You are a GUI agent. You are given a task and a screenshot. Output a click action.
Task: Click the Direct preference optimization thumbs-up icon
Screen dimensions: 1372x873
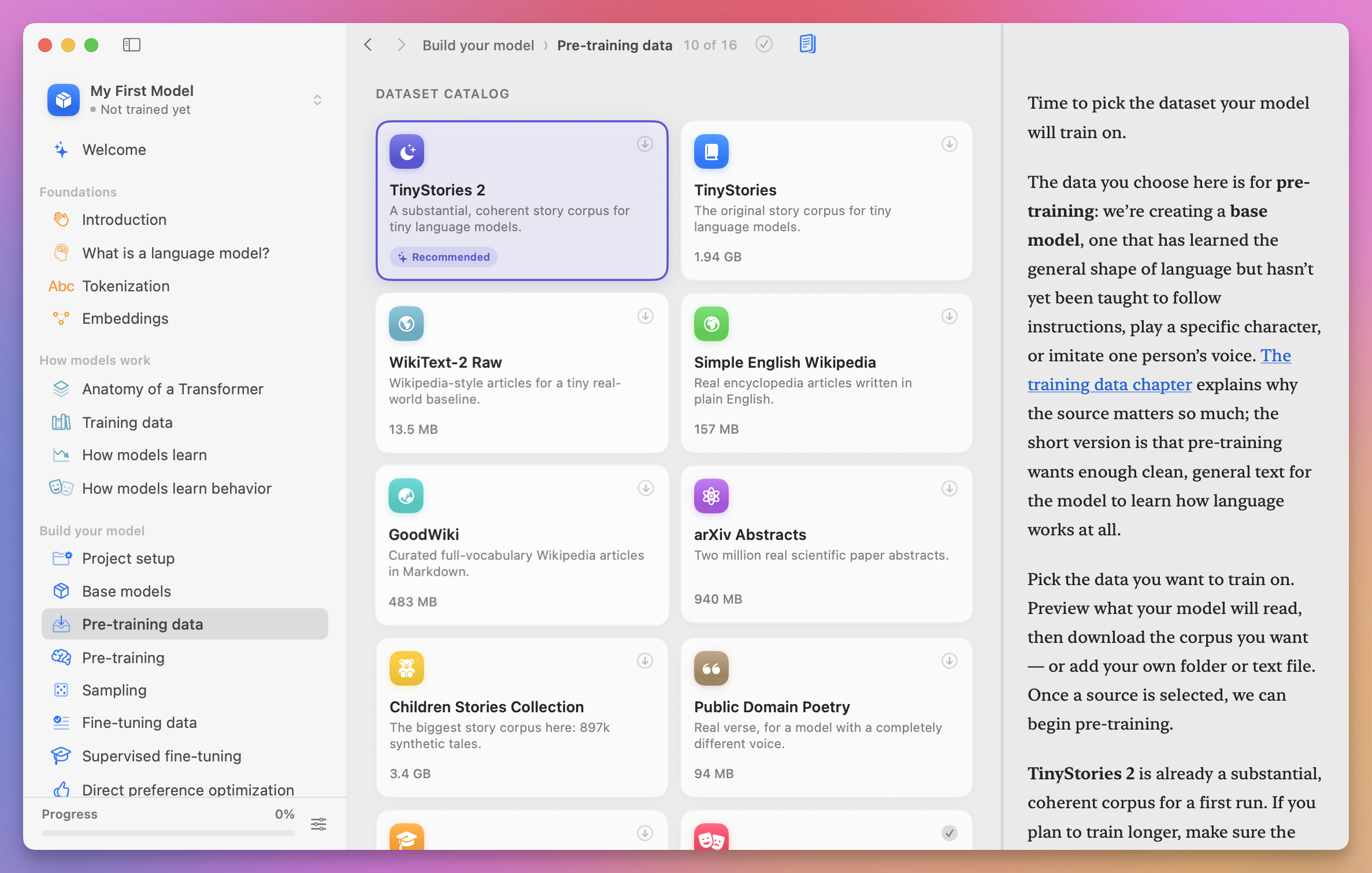[61, 789]
